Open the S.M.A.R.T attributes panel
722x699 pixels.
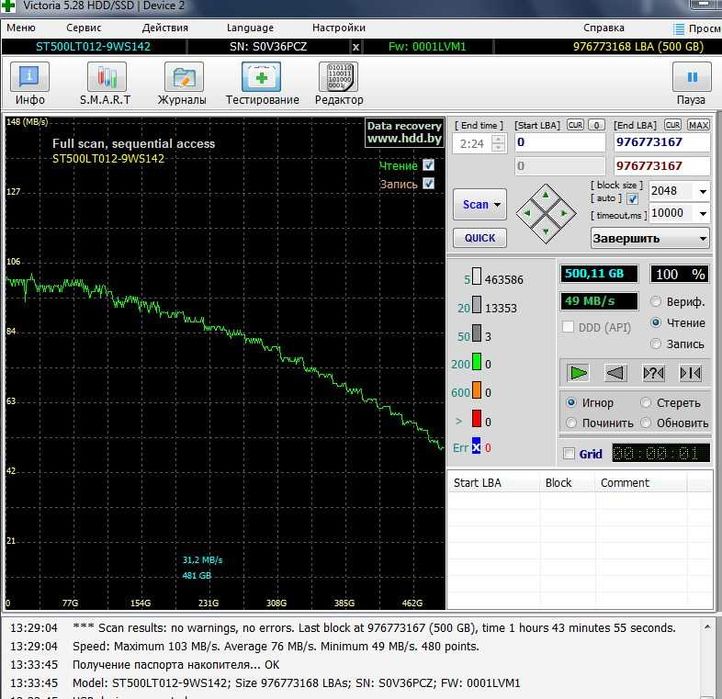[105, 82]
